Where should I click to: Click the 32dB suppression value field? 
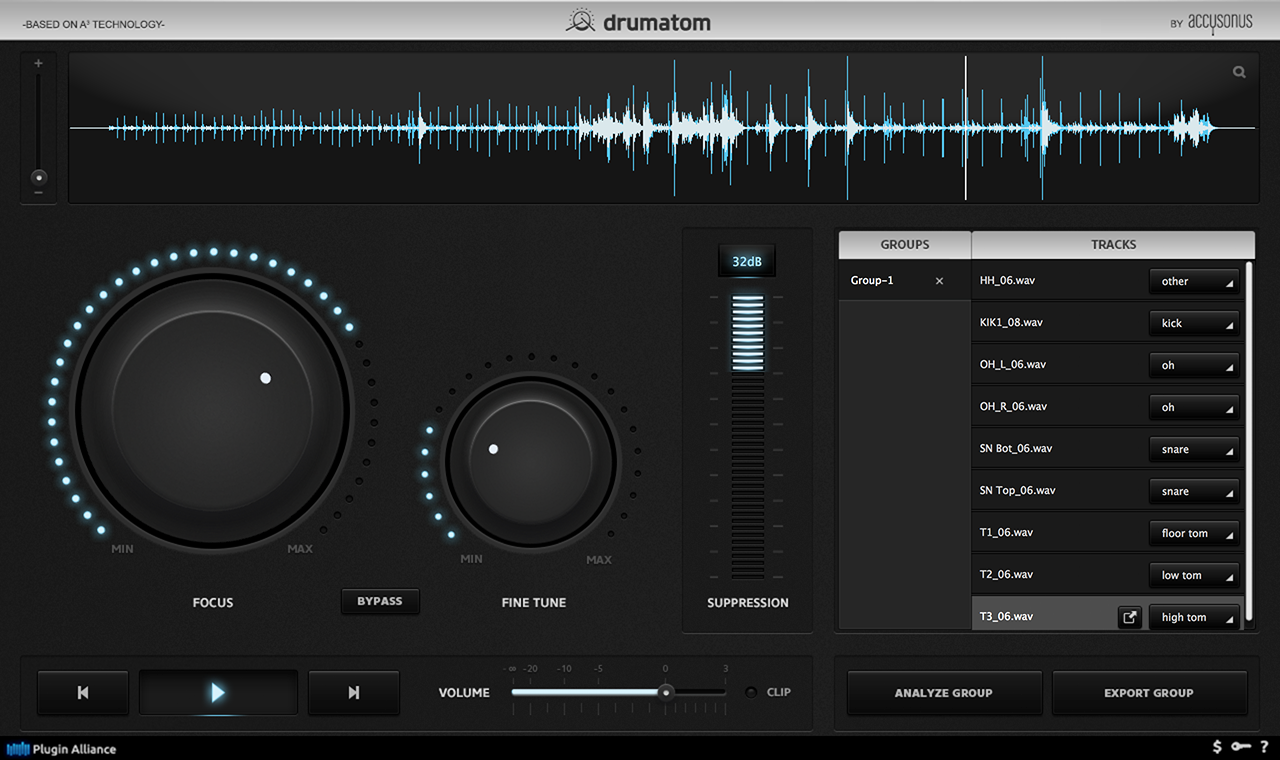(x=747, y=262)
